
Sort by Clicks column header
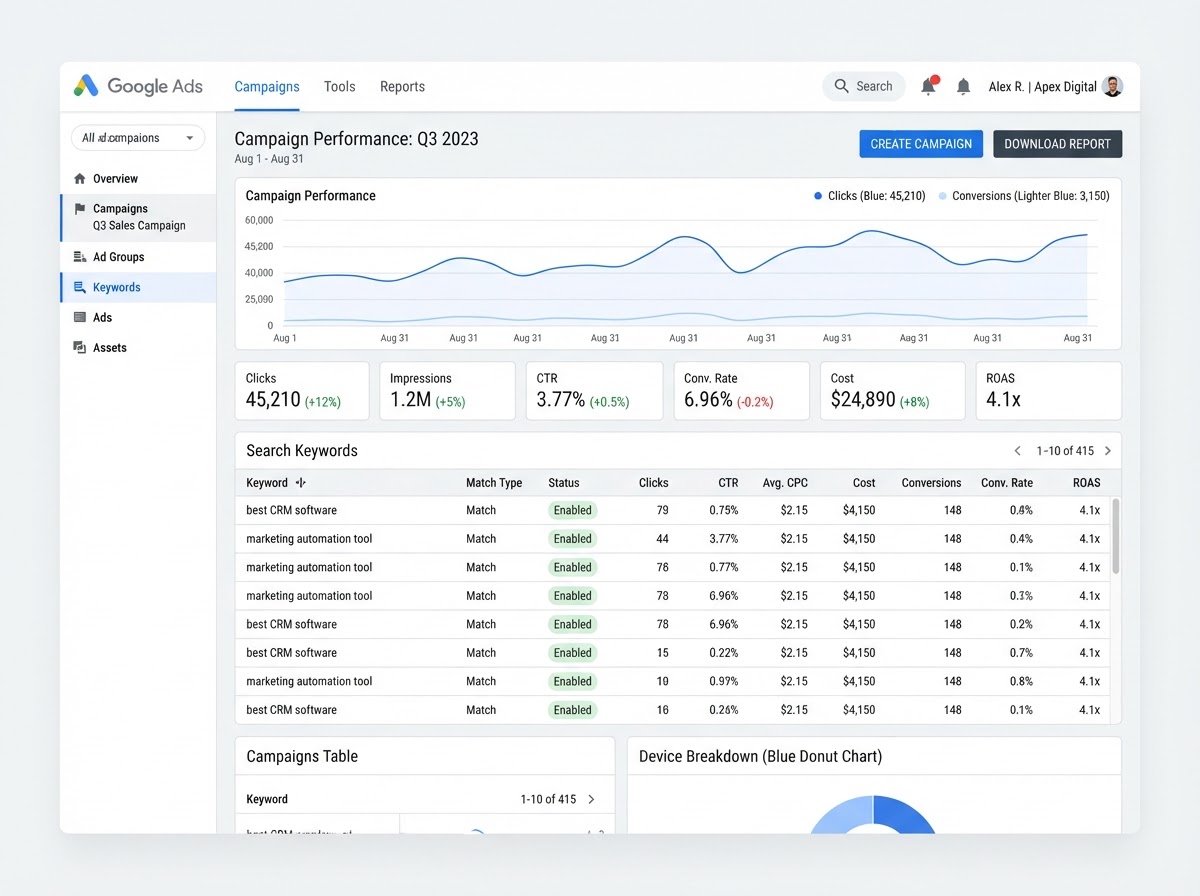pos(654,483)
